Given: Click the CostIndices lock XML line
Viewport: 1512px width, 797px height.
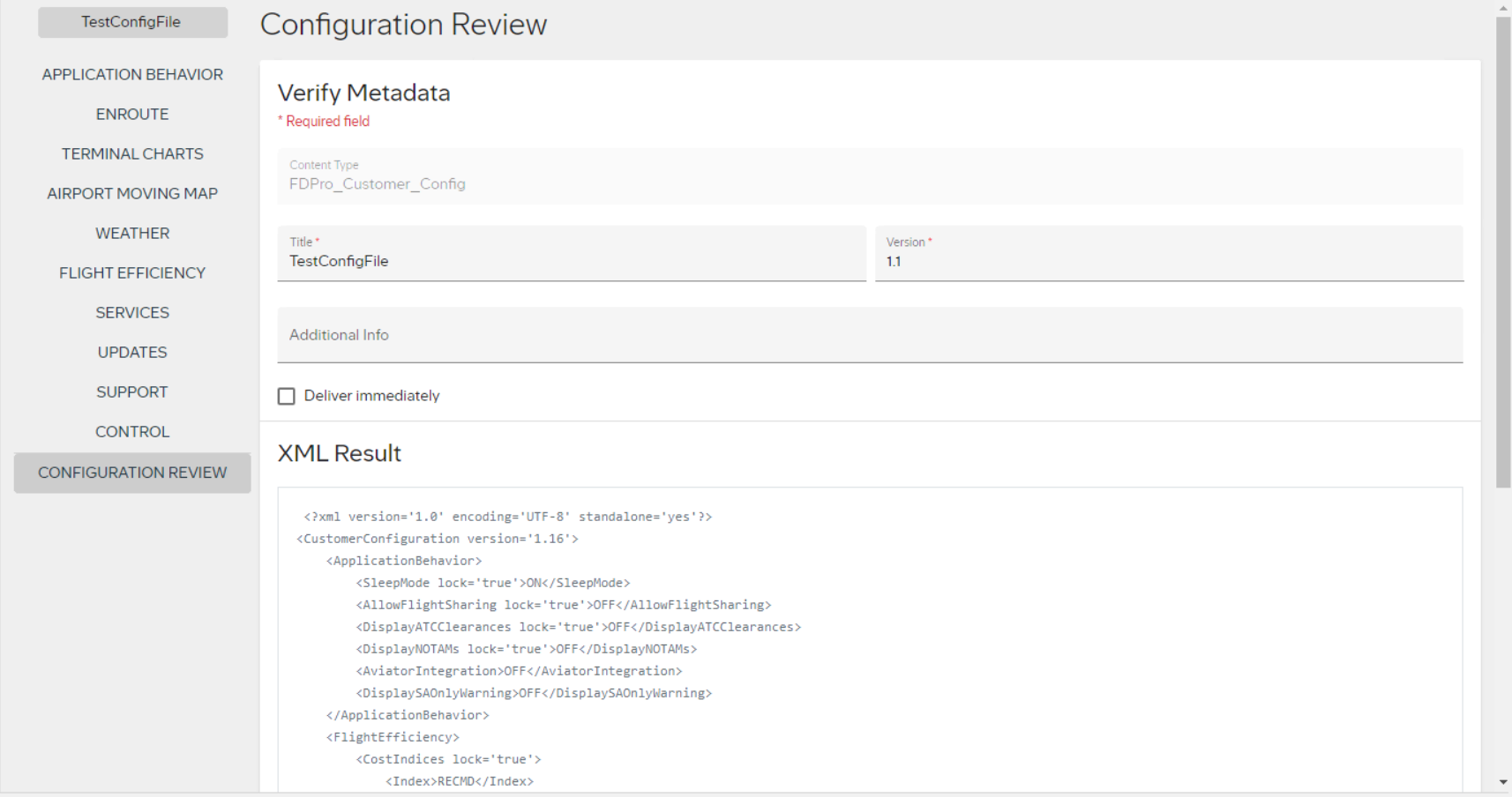Looking at the screenshot, I should (448, 759).
